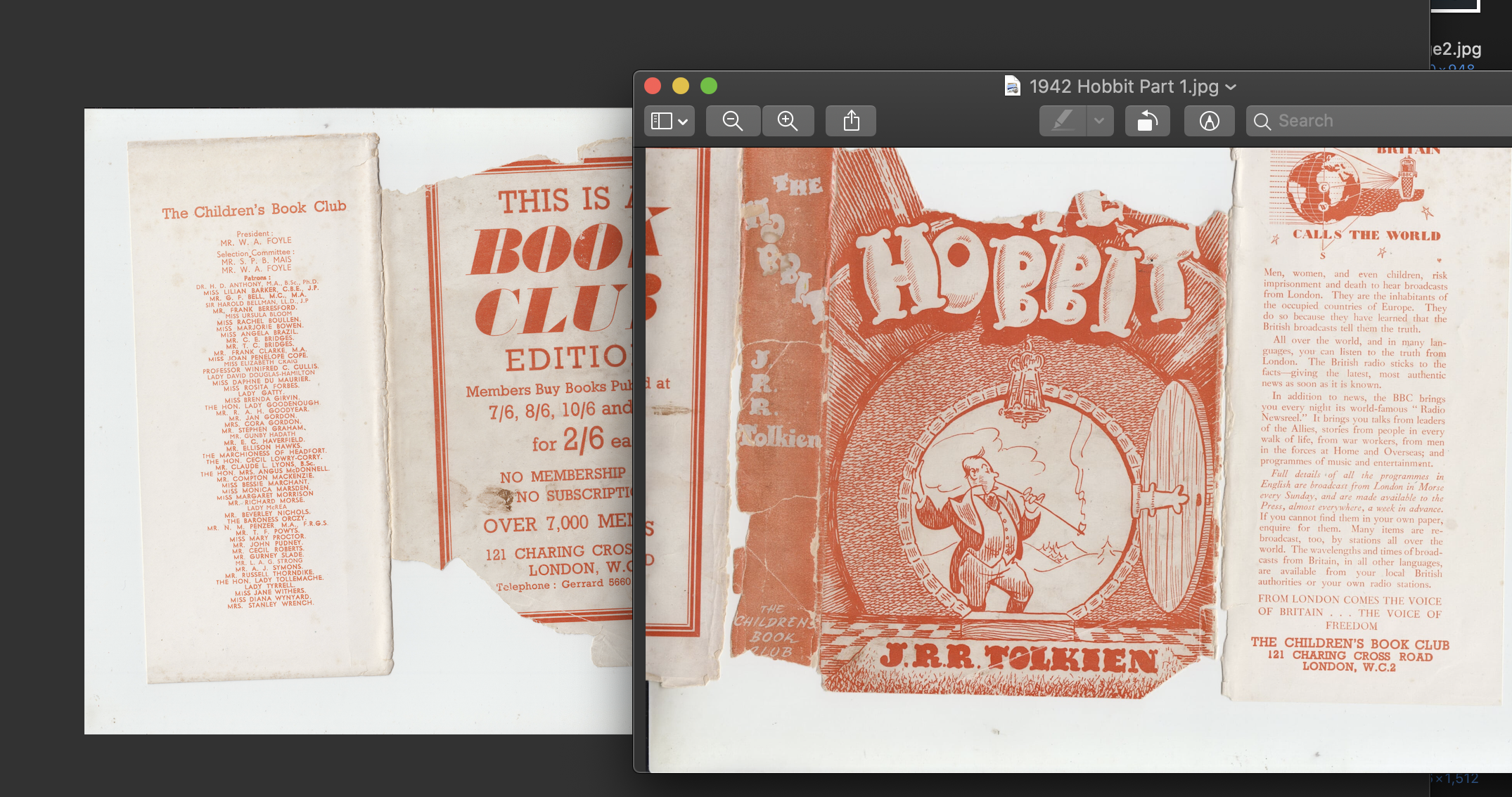The height and width of the screenshot is (797, 1512).
Task: Click the Children's Book Club image in background window
Action: [358, 421]
